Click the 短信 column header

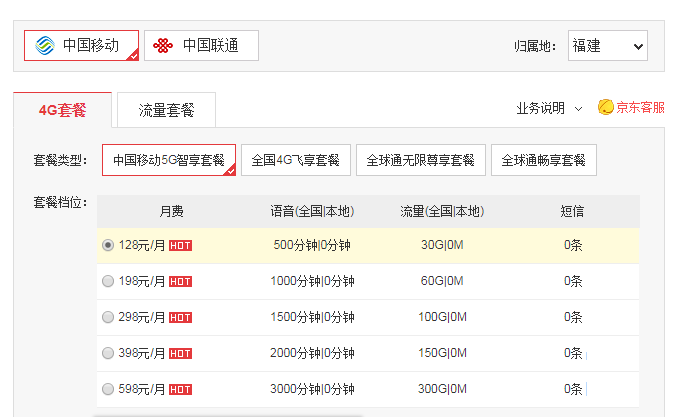coord(572,211)
